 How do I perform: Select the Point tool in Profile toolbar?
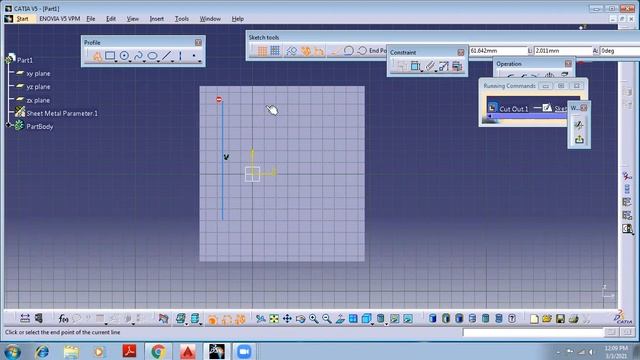pyautogui.click(x=193, y=56)
